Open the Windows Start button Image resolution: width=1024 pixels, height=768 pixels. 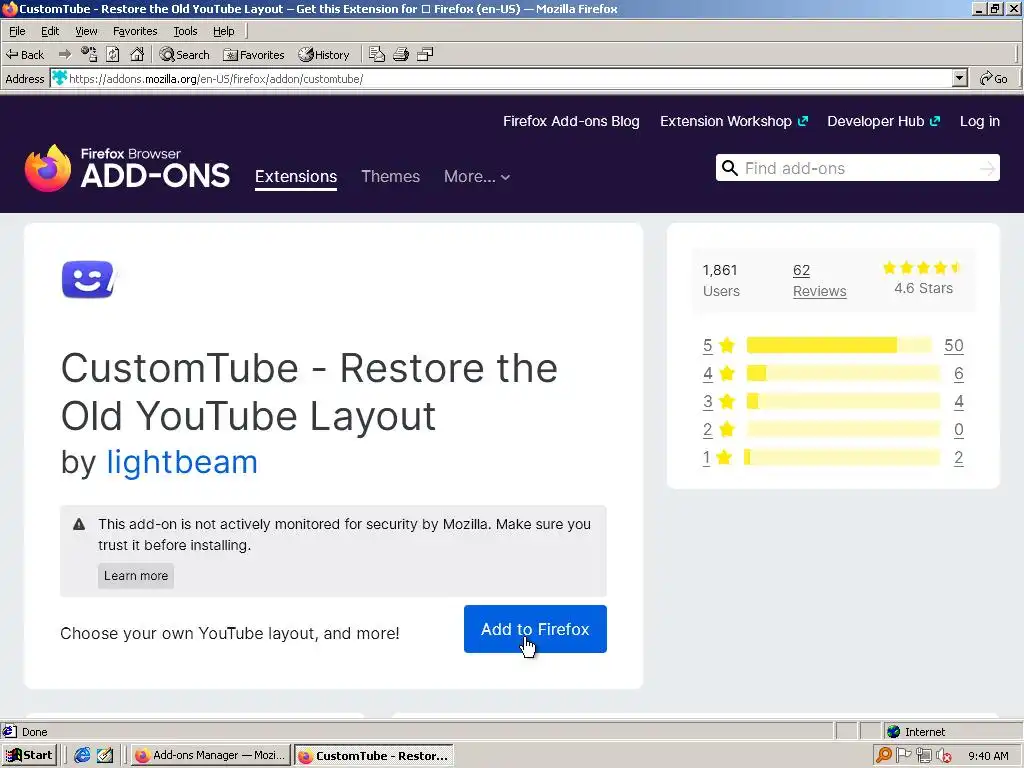[x=29, y=756]
